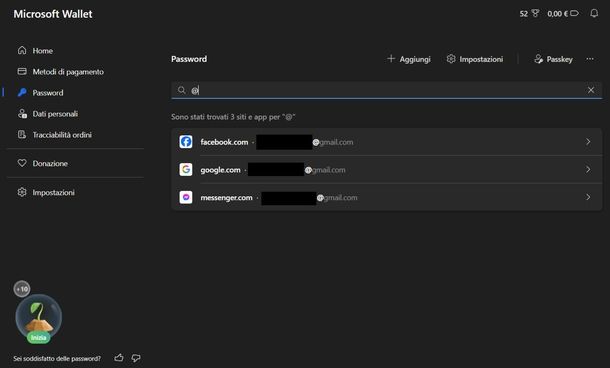Screen dimensions: 610x368
Task: Open the google.com password entry
Action: click(x=386, y=170)
